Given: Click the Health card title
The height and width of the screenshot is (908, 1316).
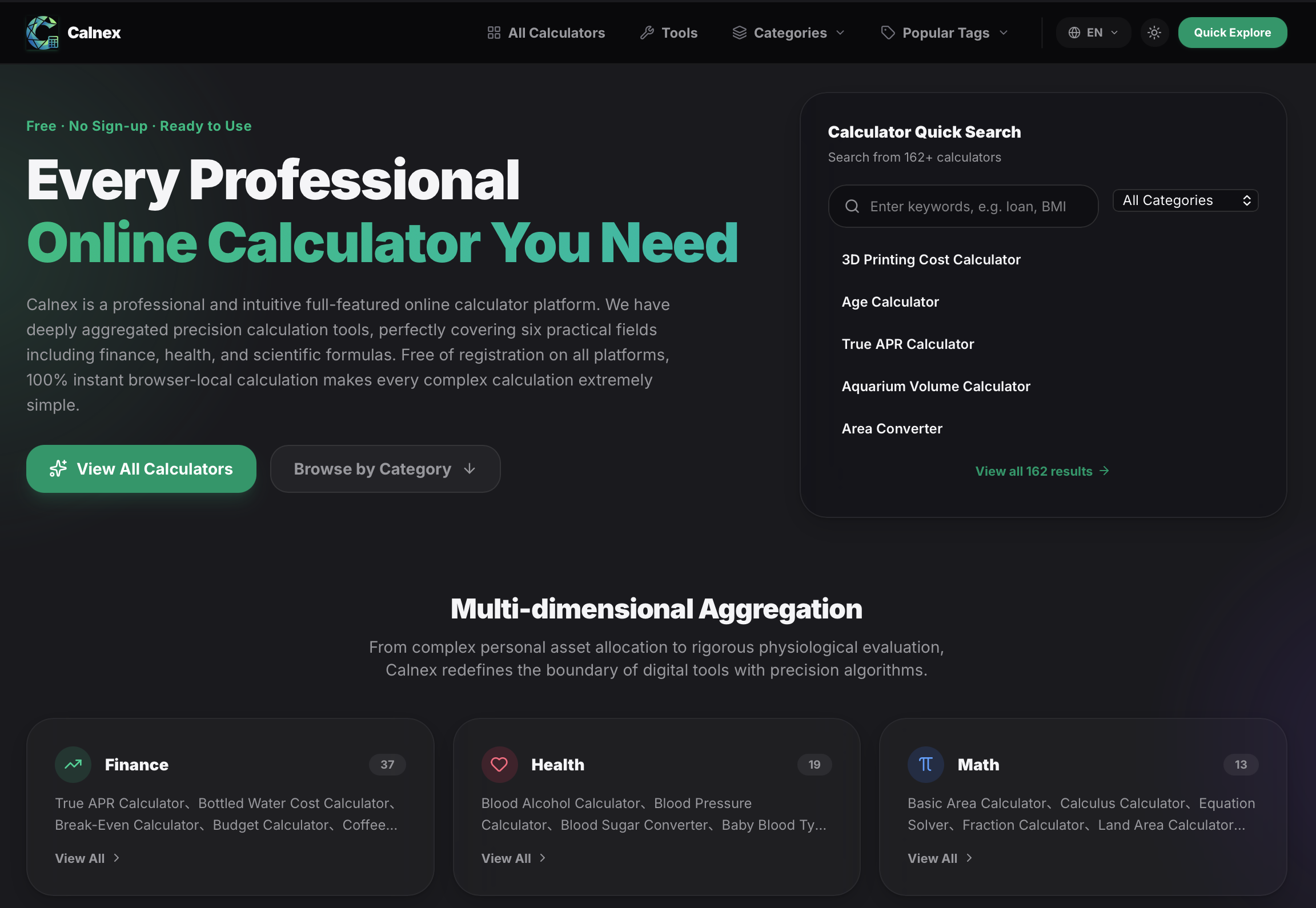Looking at the screenshot, I should [558, 765].
